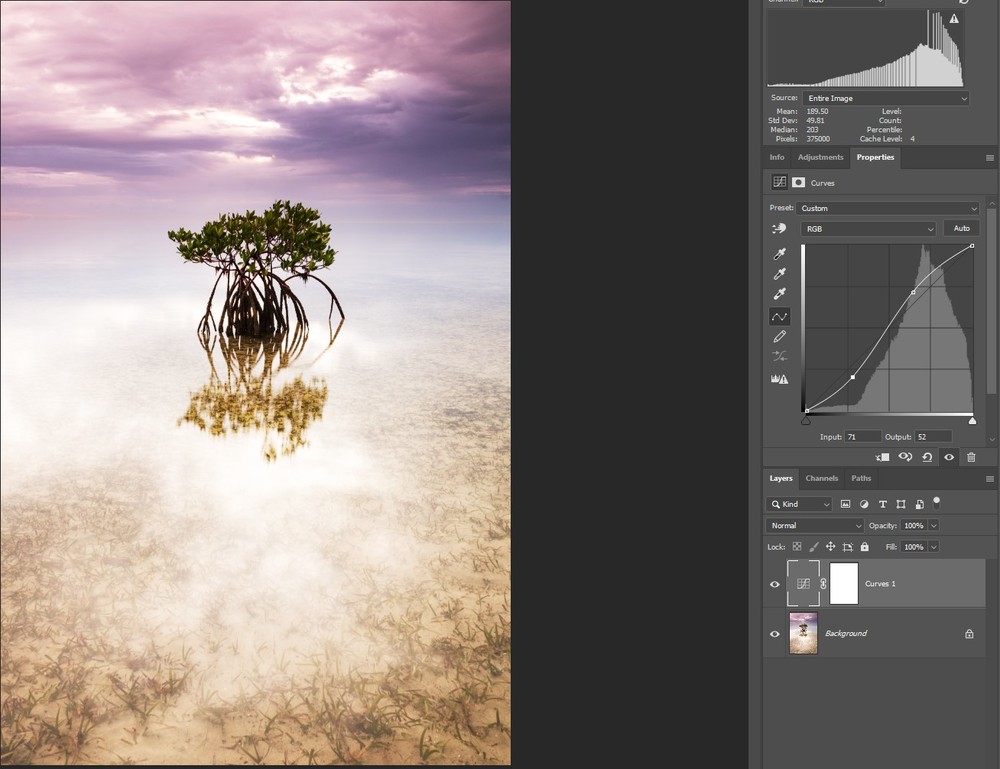
Task: Click the Curves 1 layer name
Action: [x=880, y=583]
